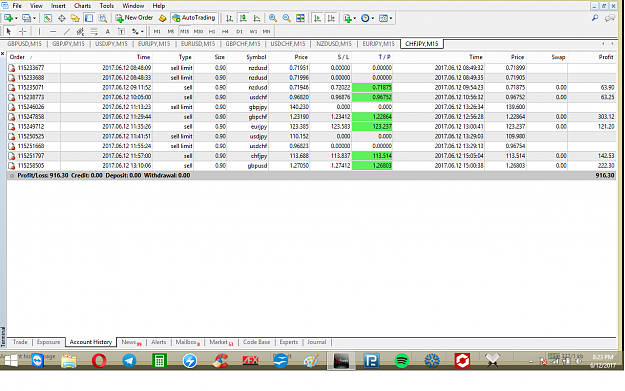
Task: Click the Tile Windows icon
Action: coord(300,18)
